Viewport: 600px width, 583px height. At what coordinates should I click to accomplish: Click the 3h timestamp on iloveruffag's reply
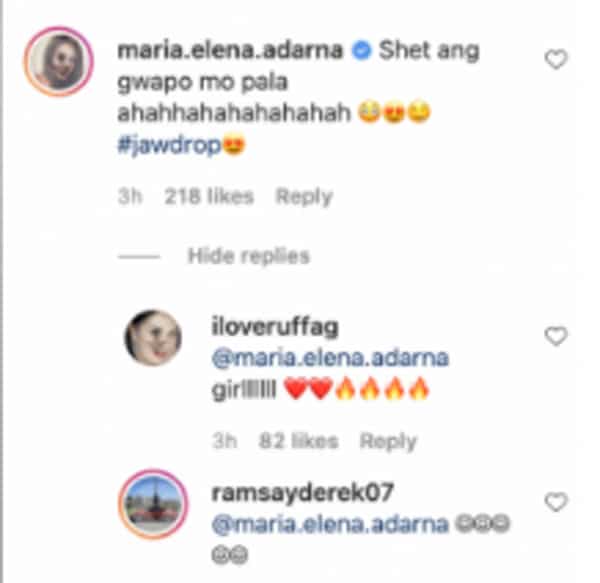pos(225,441)
